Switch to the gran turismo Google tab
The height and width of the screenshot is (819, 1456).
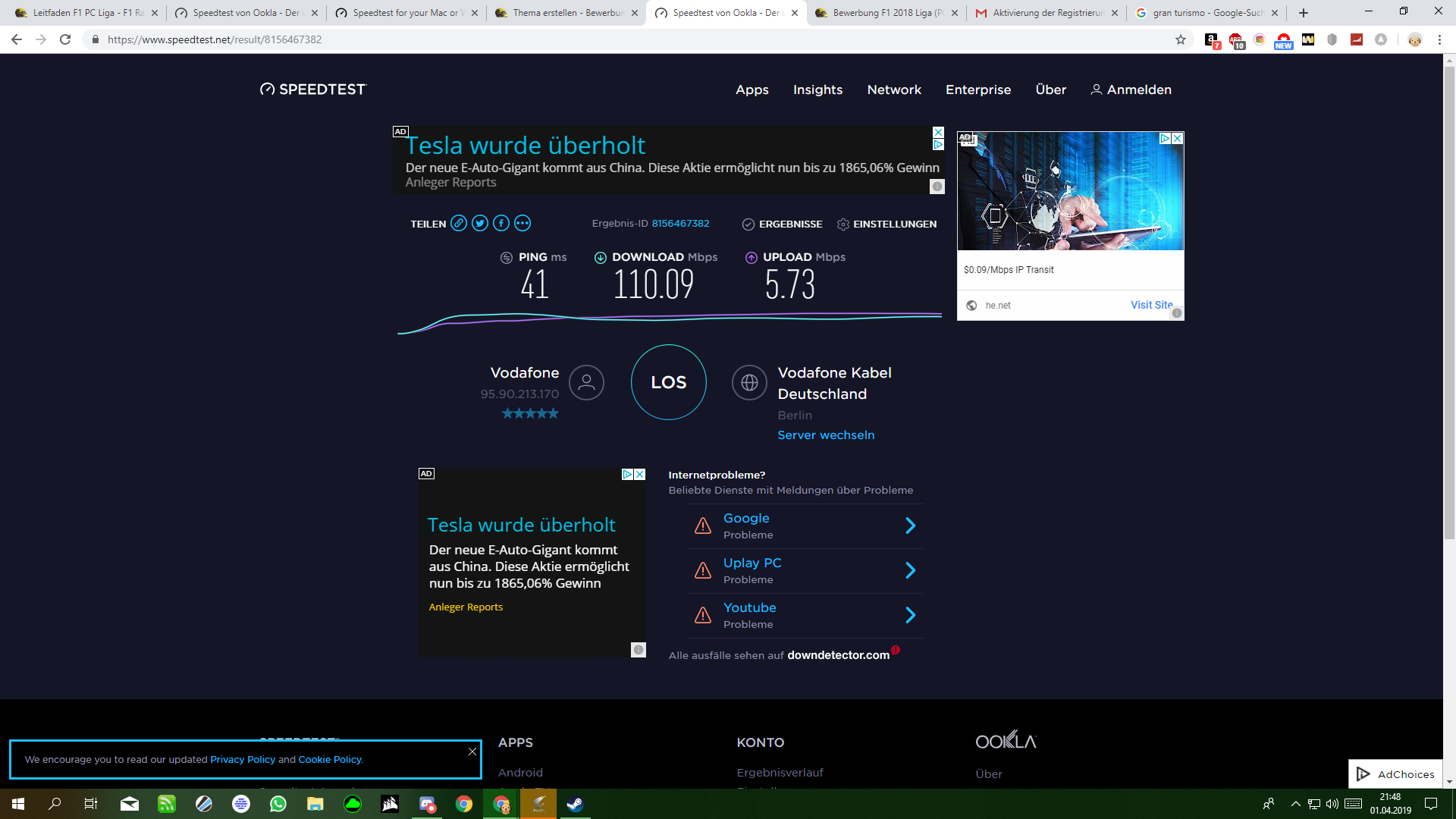pyautogui.click(x=1206, y=13)
